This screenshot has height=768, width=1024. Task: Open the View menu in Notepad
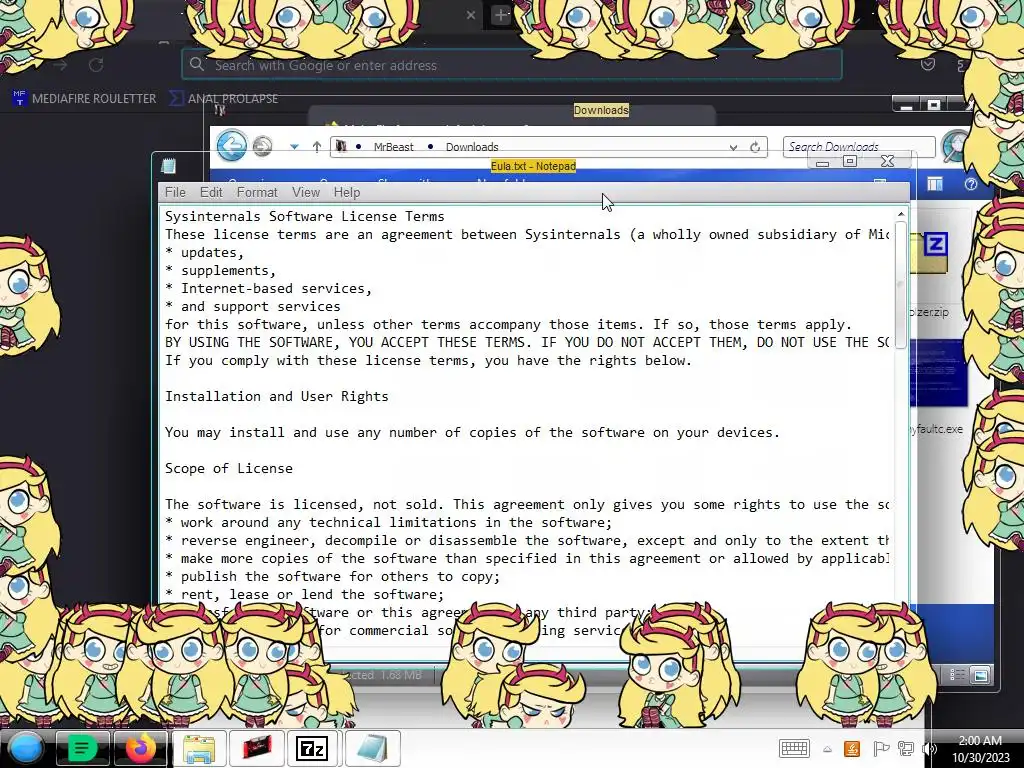306,192
